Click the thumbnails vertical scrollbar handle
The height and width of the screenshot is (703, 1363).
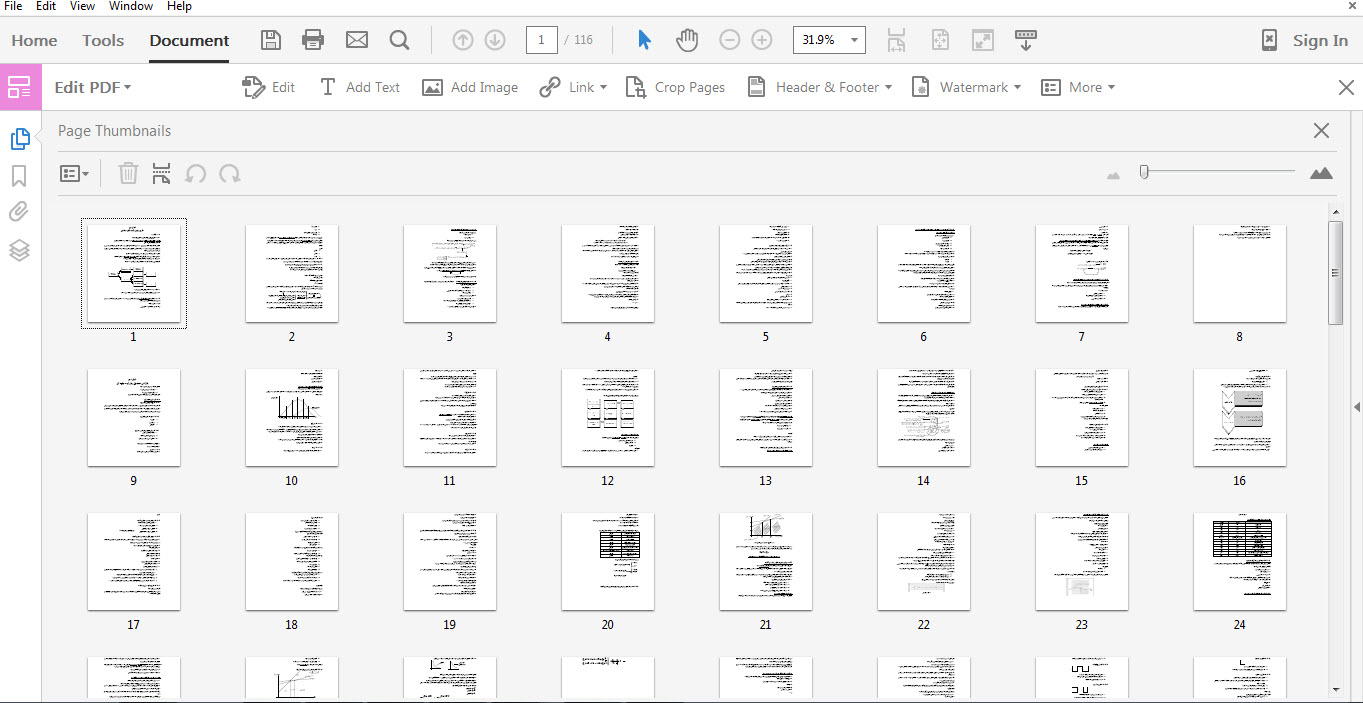coord(1335,272)
